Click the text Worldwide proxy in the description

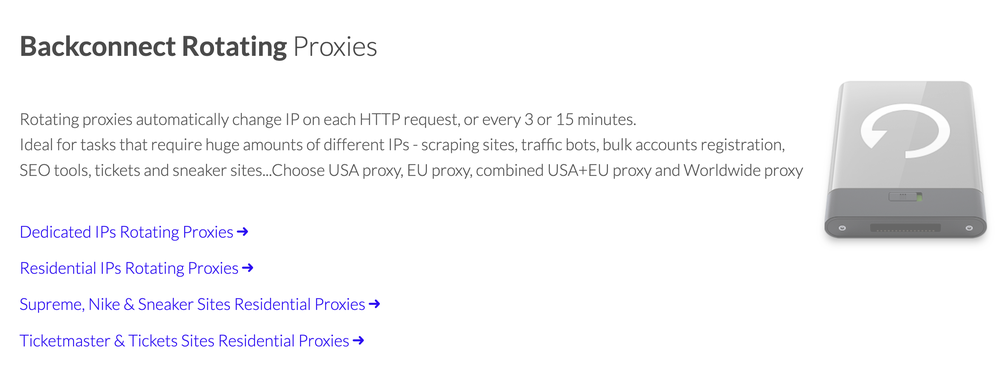click(x=743, y=171)
